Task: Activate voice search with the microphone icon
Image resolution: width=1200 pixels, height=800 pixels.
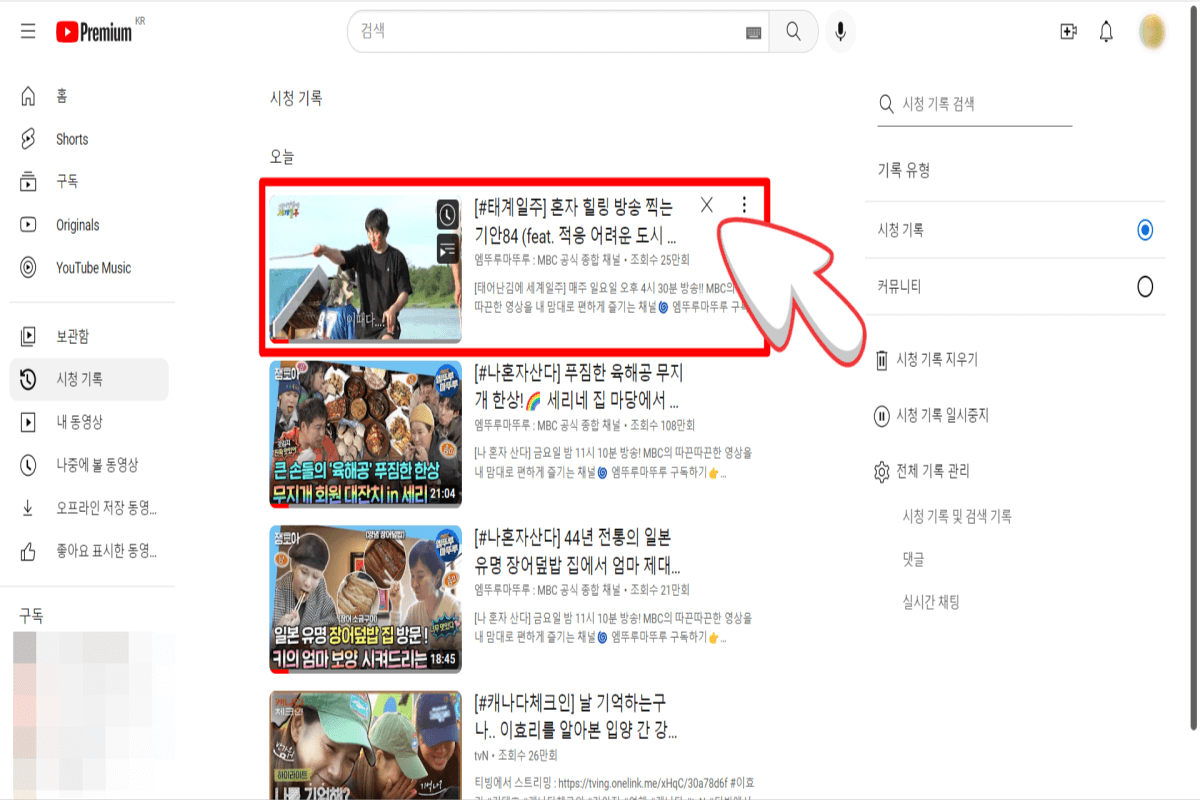Action: click(x=840, y=31)
